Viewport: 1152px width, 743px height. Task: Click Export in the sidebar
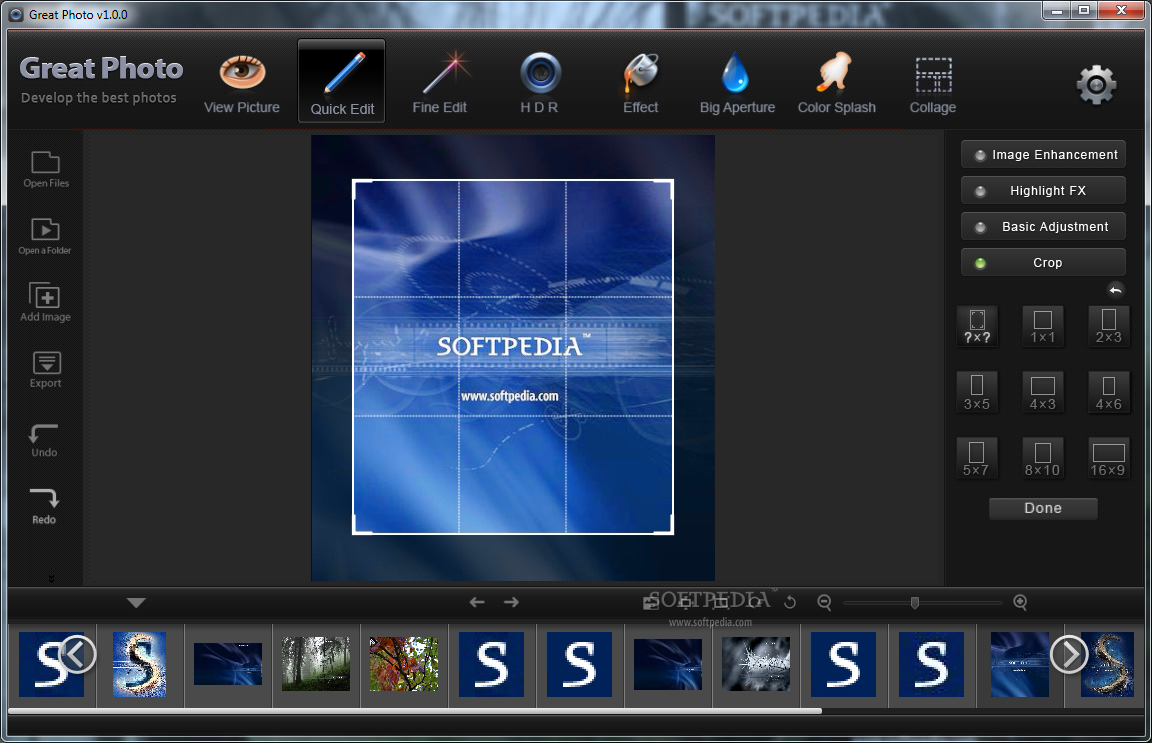[x=46, y=370]
